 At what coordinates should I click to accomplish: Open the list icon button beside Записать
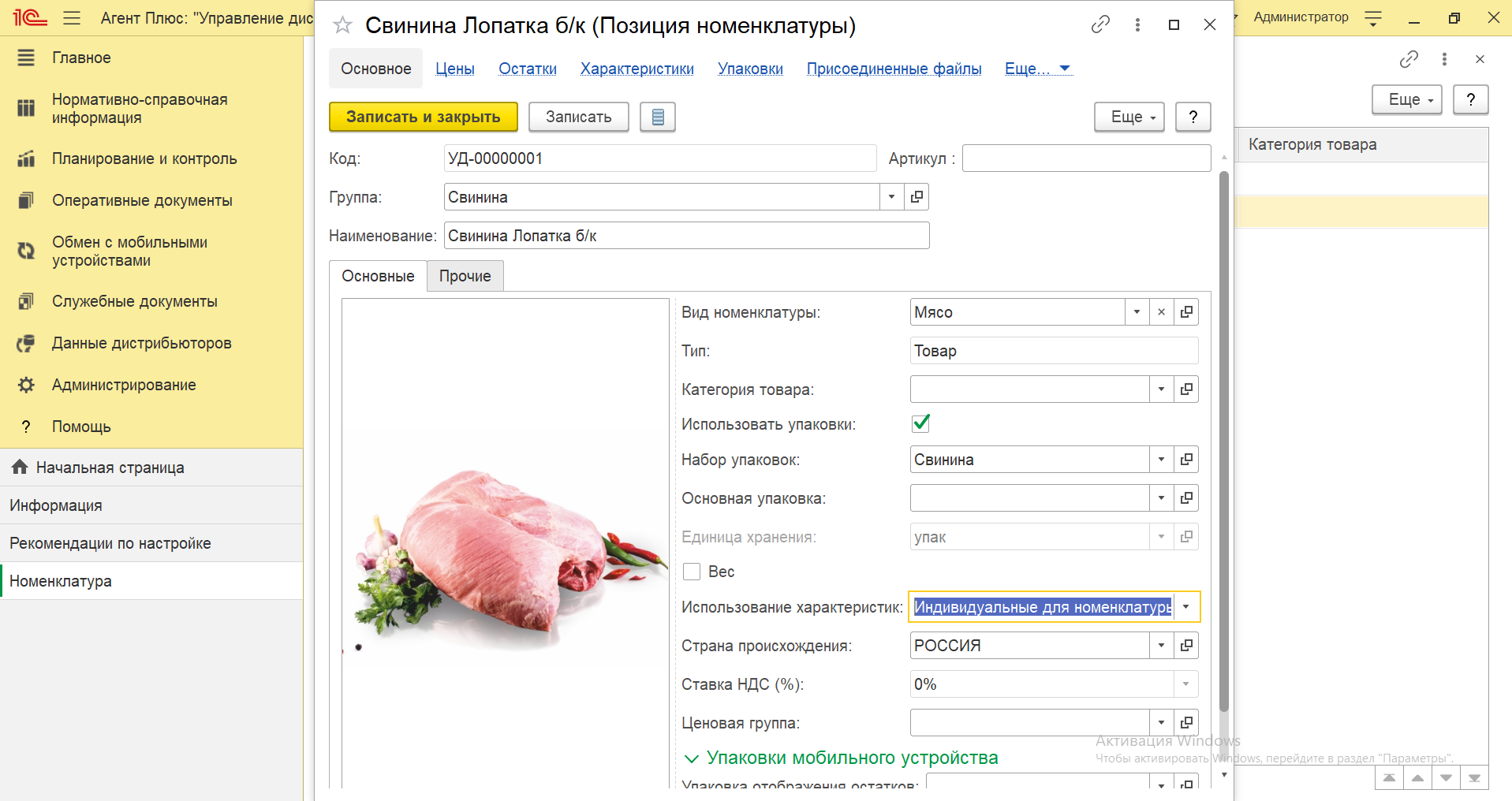tap(658, 117)
